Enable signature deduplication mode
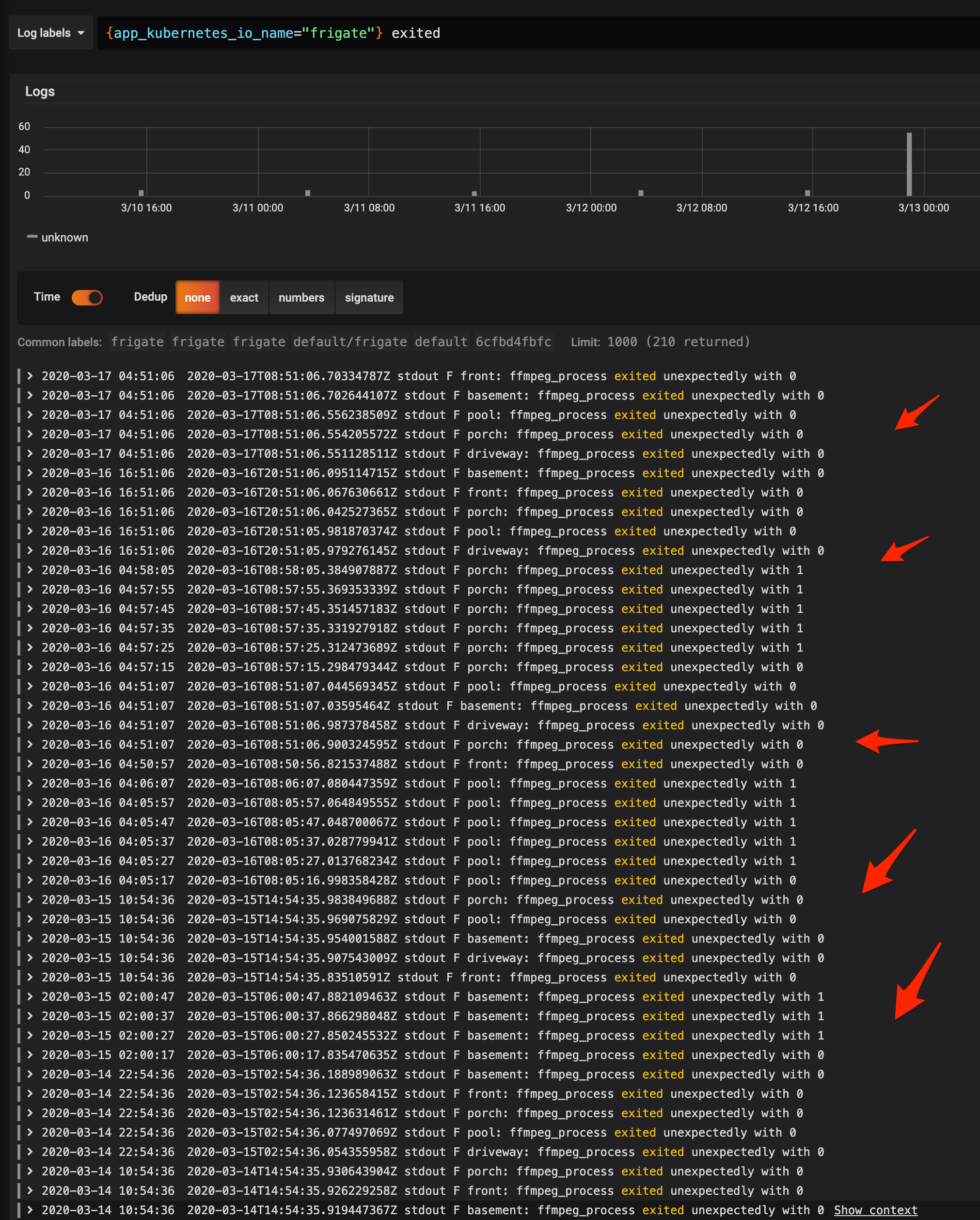980x1220 pixels. pyautogui.click(x=369, y=297)
